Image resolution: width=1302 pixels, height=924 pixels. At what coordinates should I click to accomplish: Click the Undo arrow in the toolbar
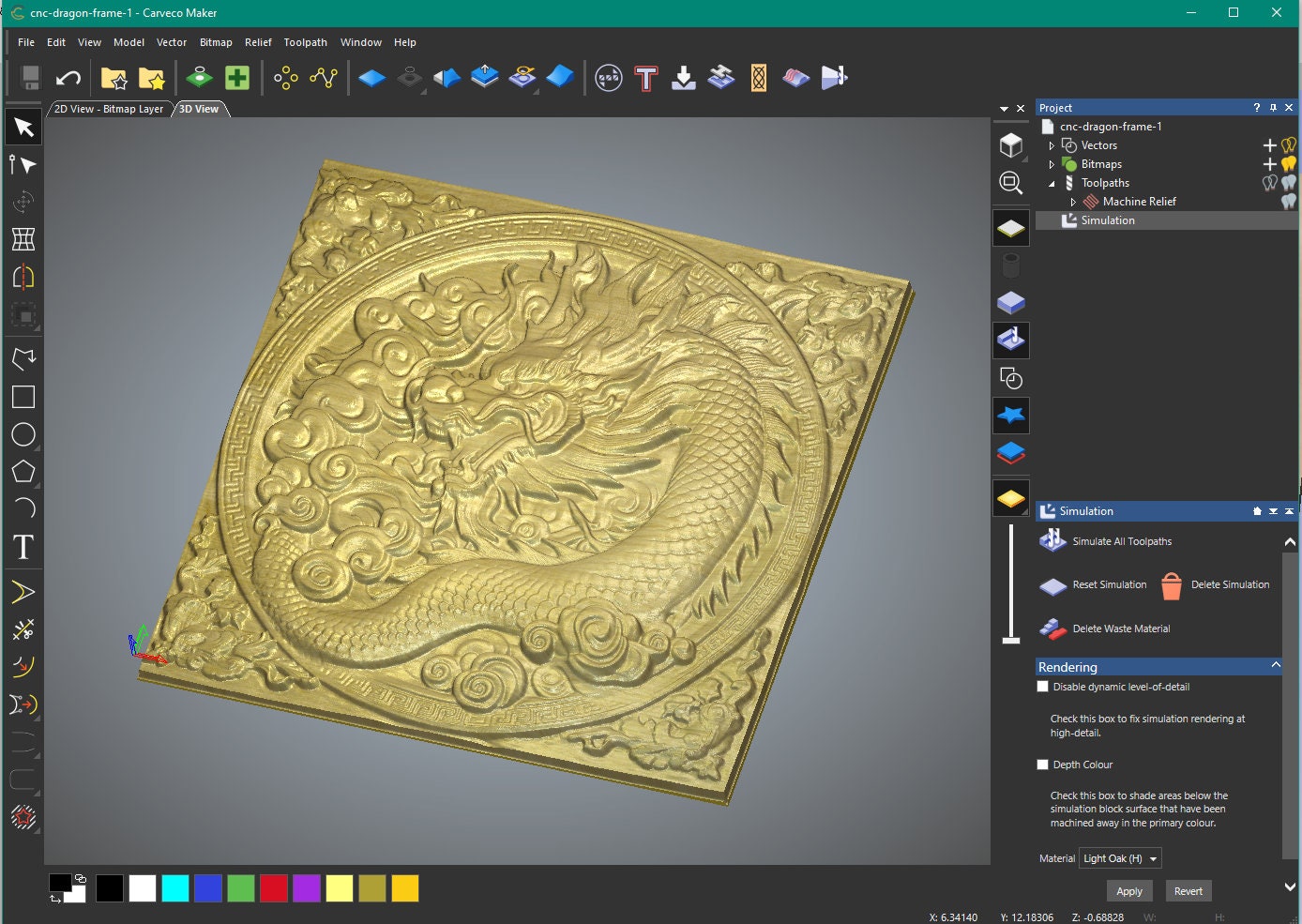coord(67,77)
